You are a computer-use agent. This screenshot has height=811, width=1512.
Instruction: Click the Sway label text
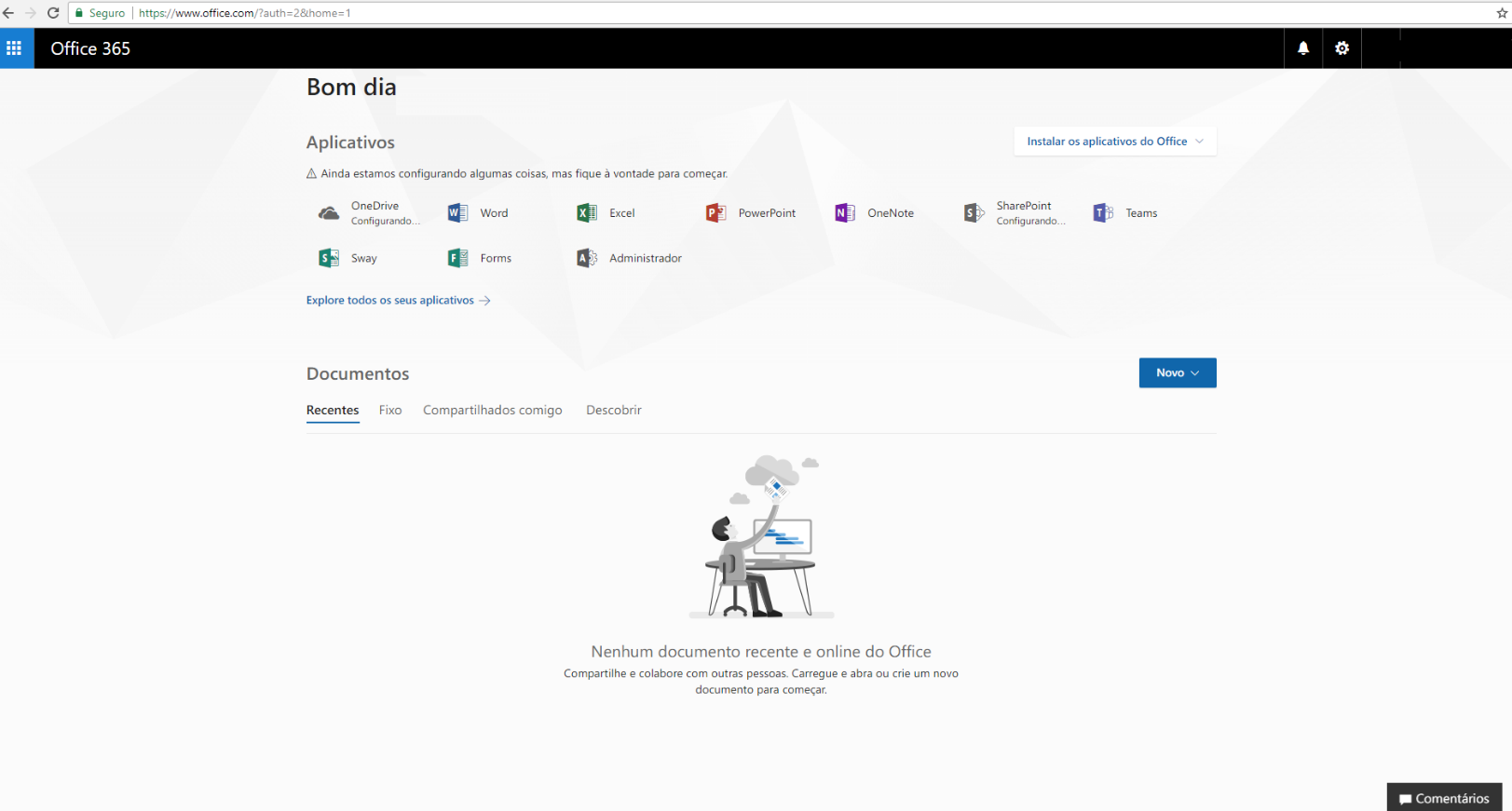point(364,259)
